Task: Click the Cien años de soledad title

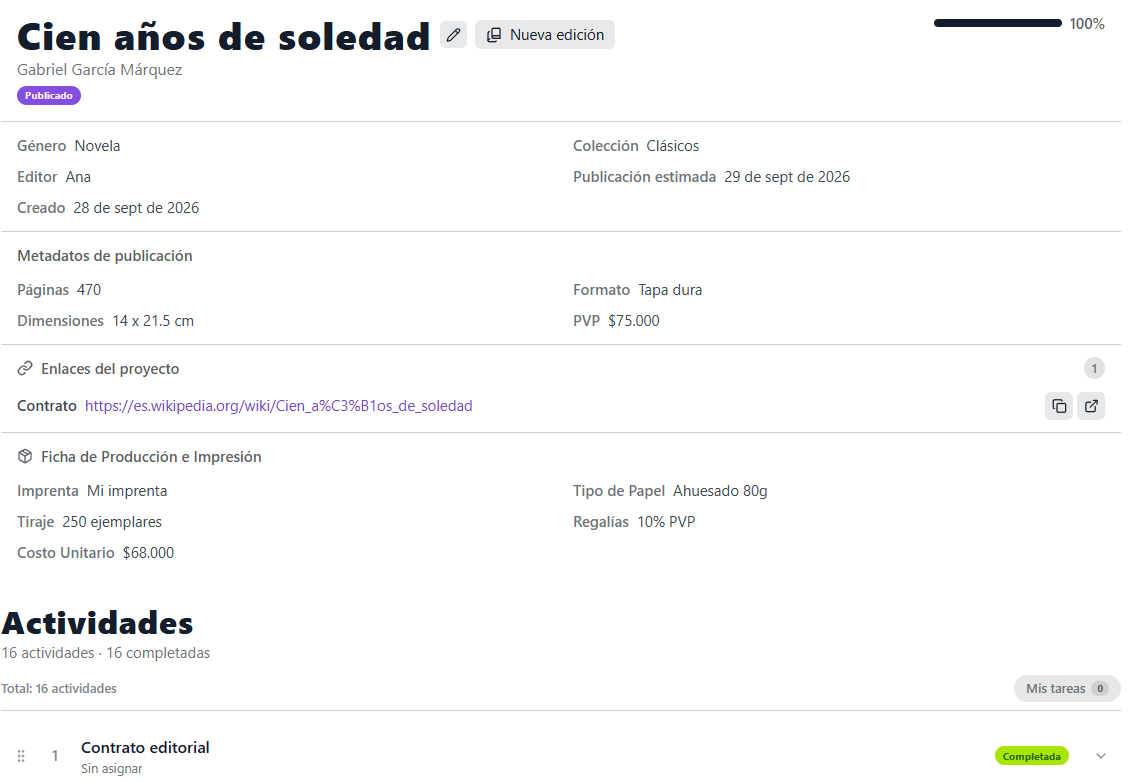Action: pos(224,38)
